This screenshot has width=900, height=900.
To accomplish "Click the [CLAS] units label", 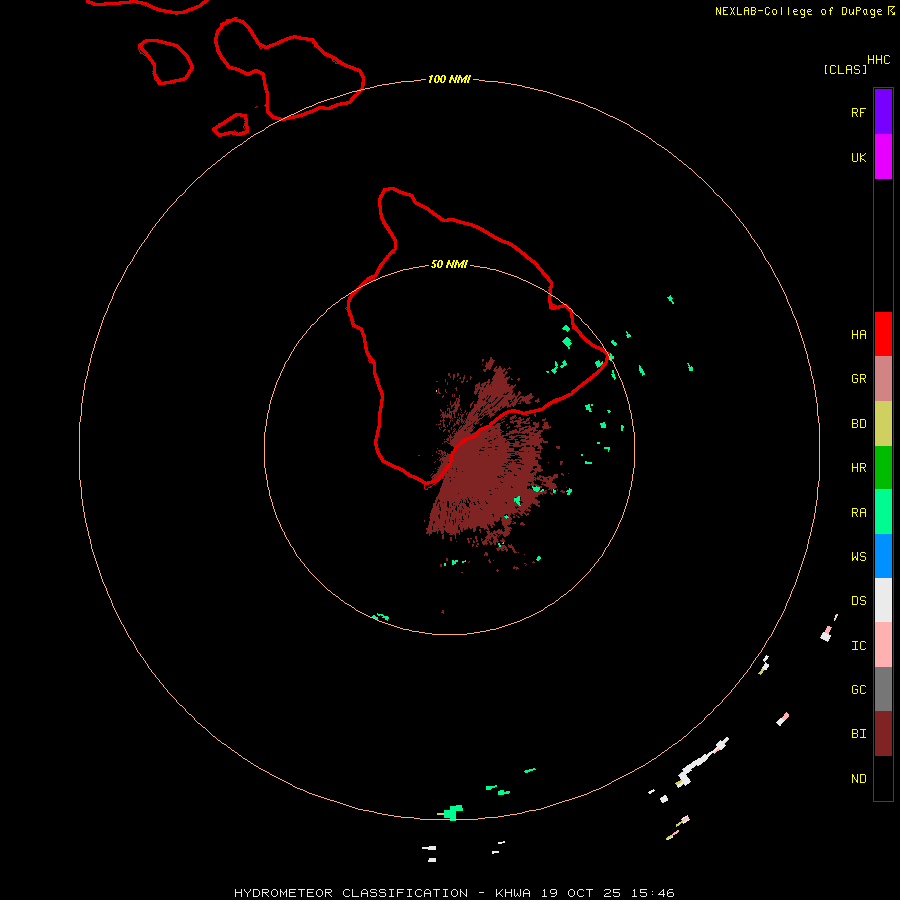I will click(845, 69).
